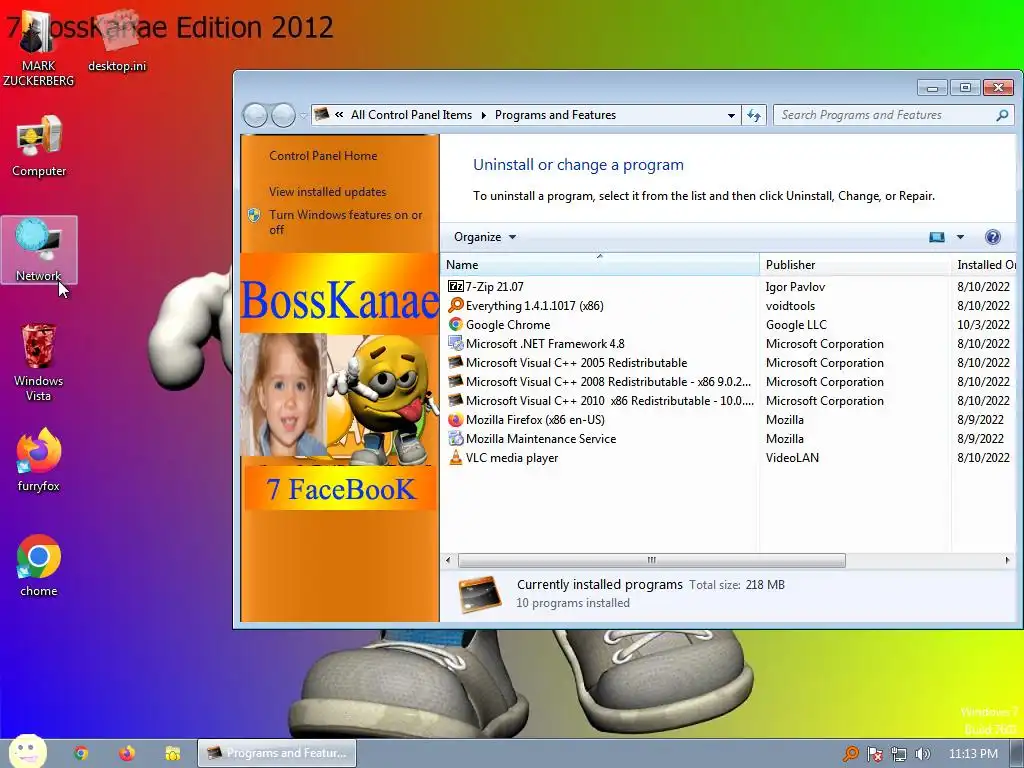
Task: Click the scrollbar right arrow
Action: click(x=1007, y=560)
